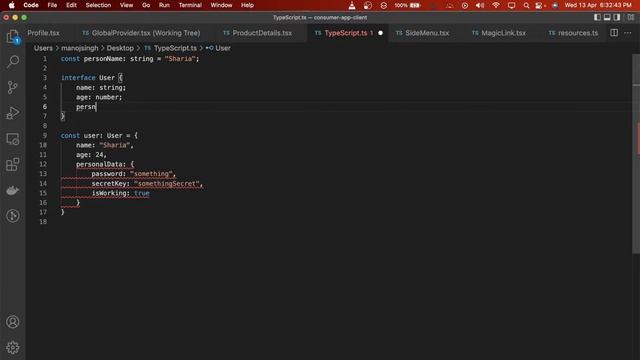Open the Code application menu
The image size is (640, 360).
(x=31, y=5)
